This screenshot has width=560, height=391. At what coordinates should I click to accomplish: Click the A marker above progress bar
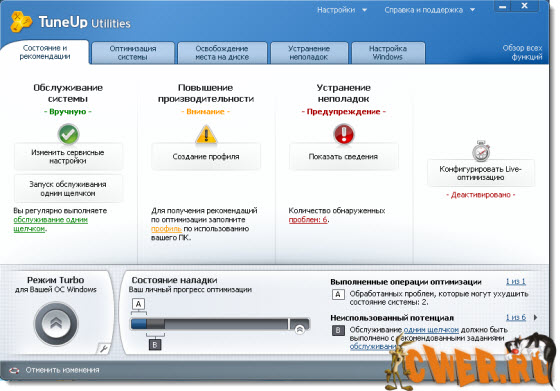click(x=139, y=304)
